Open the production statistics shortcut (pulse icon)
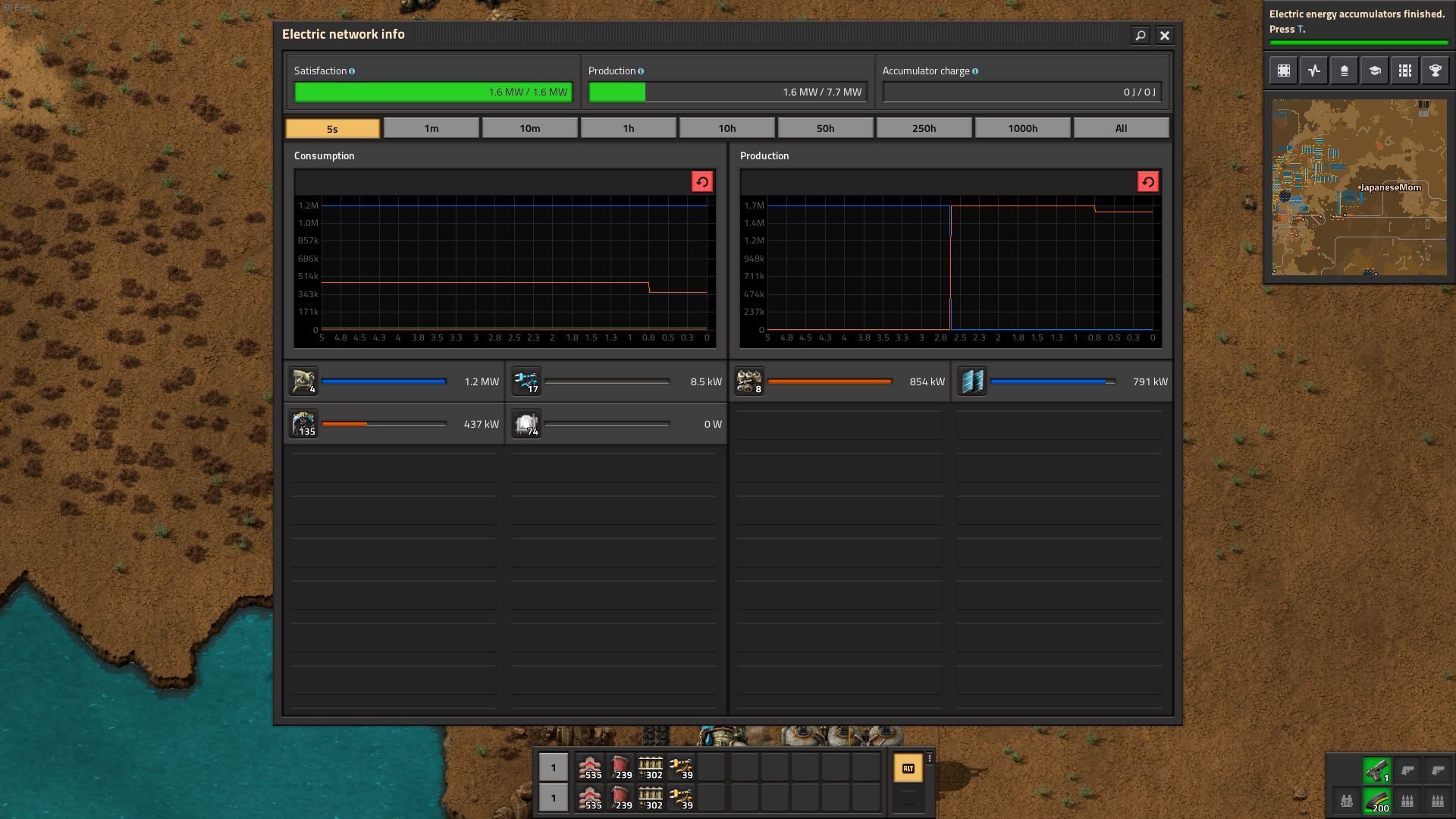The width and height of the screenshot is (1456, 819). pos(1313,71)
